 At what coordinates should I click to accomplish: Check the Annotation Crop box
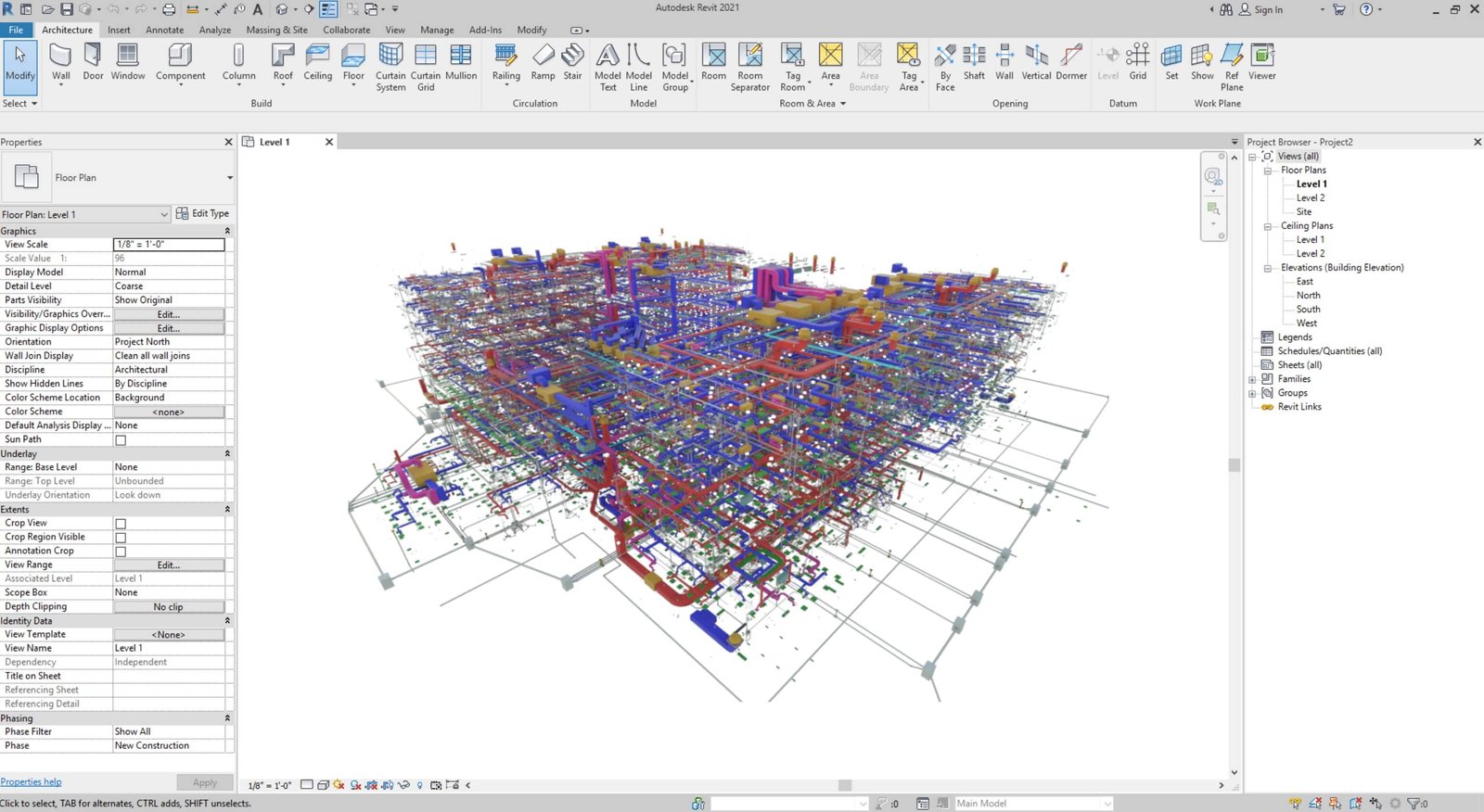click(121, 552)
